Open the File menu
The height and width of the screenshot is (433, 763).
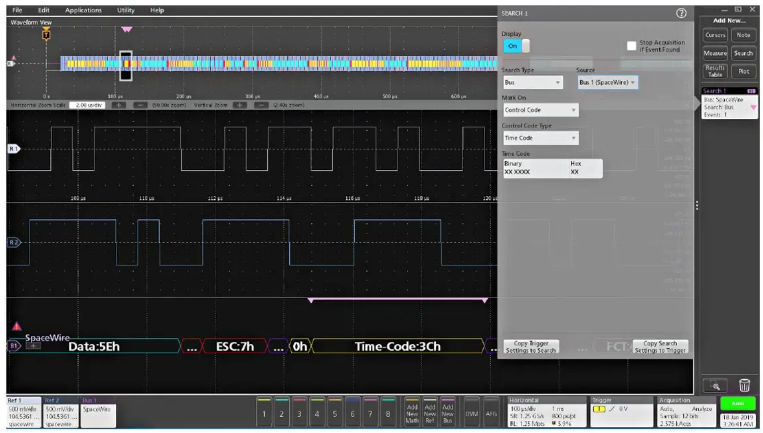click(x=17, y=10)
